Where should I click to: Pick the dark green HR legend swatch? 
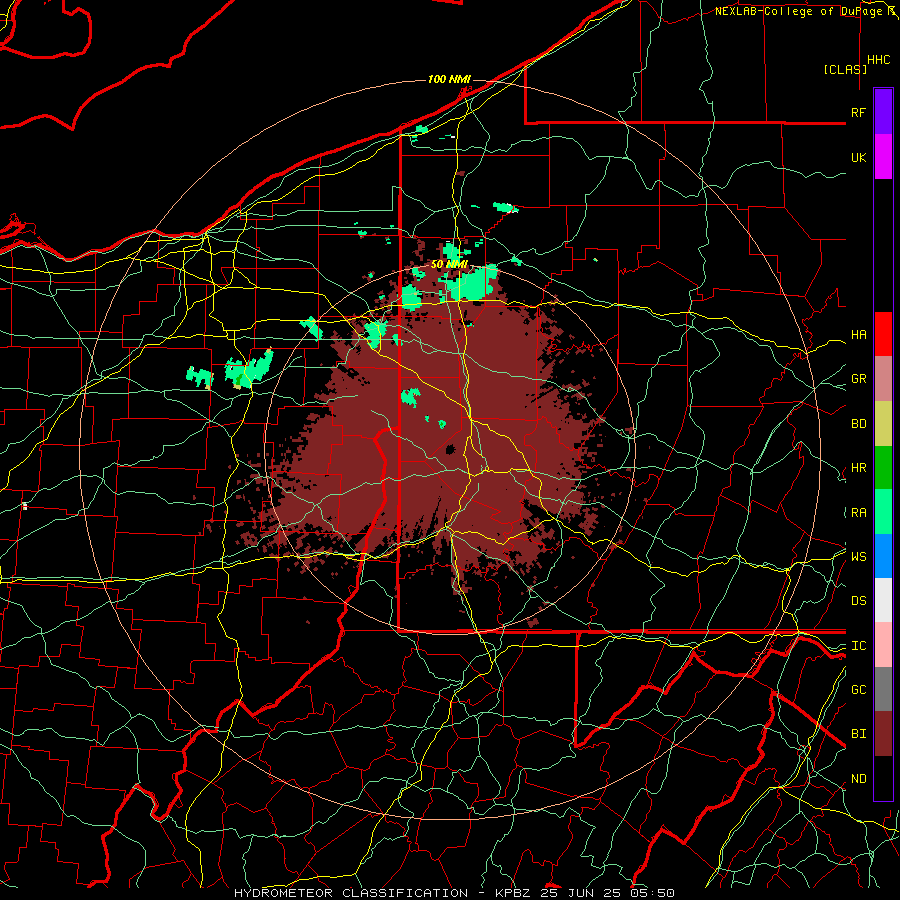click(x=883, y=468)
